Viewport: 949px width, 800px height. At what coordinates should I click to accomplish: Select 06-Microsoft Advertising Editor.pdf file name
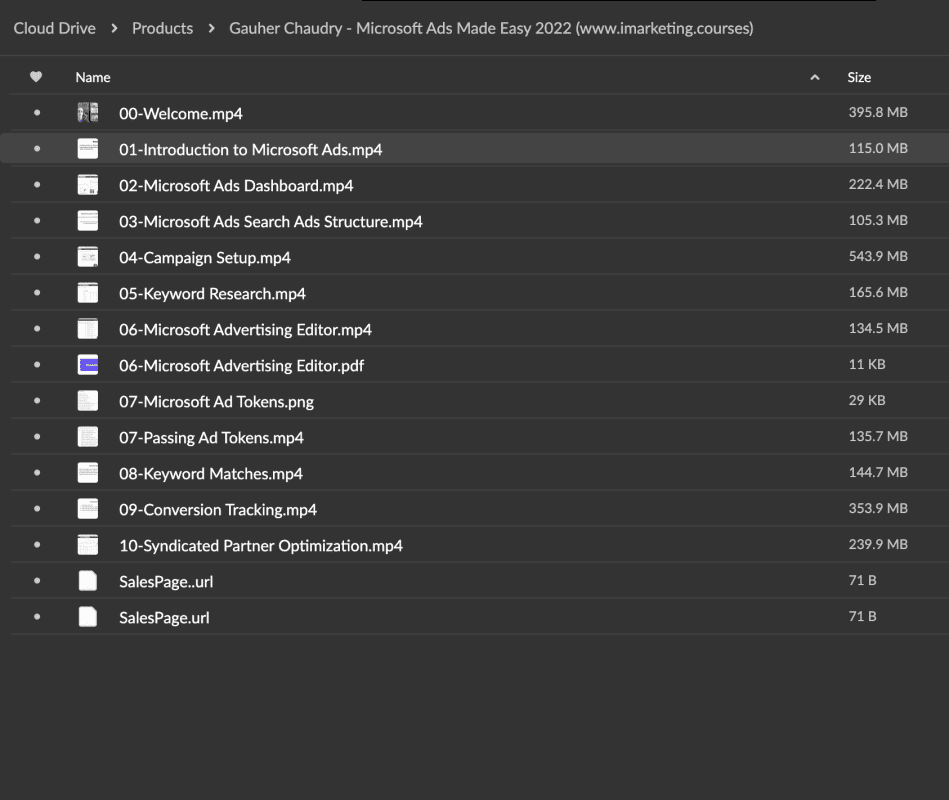coord(241,366)
